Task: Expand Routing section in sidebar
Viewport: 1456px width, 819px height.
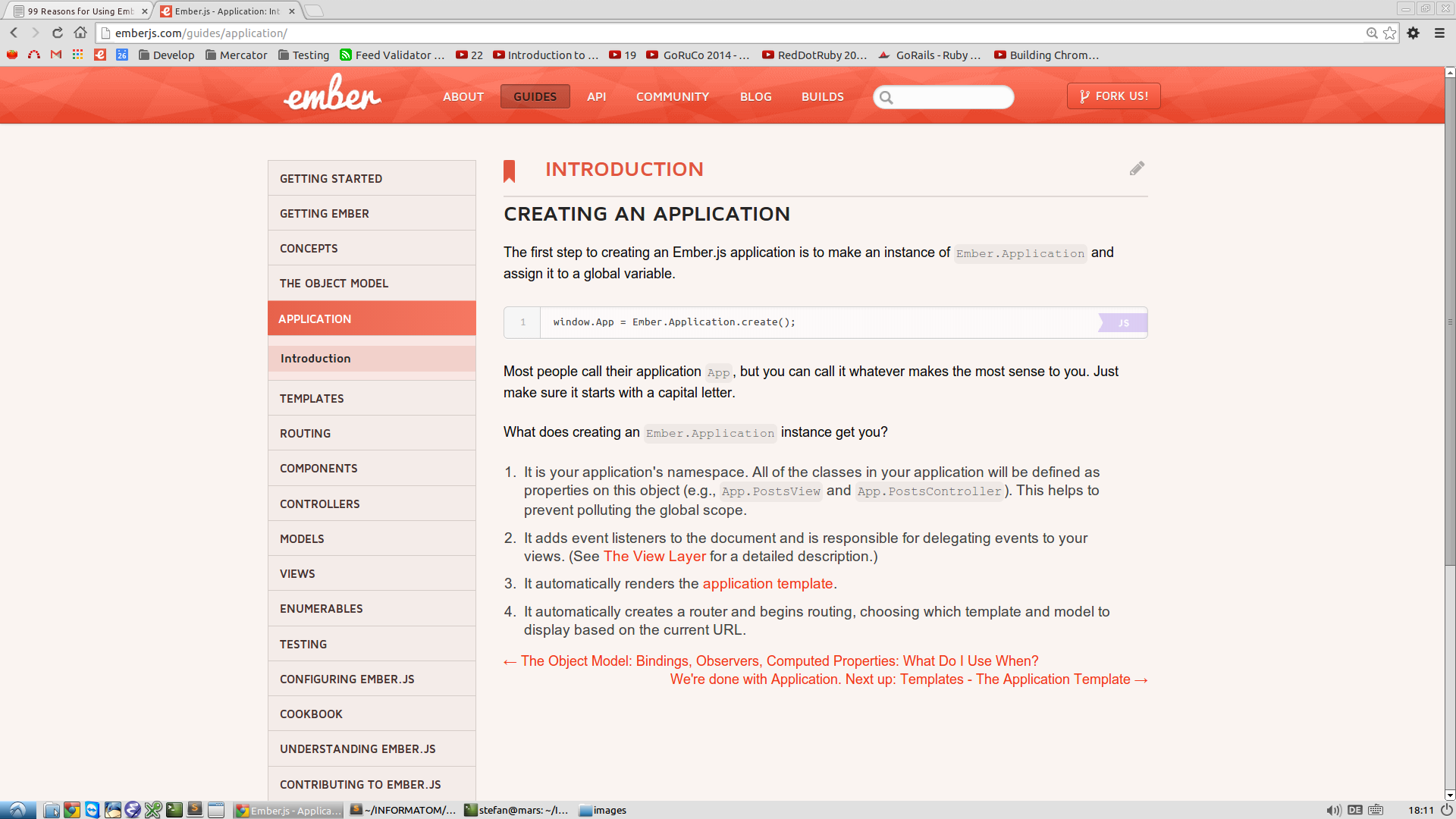Action: coord(372,433)
